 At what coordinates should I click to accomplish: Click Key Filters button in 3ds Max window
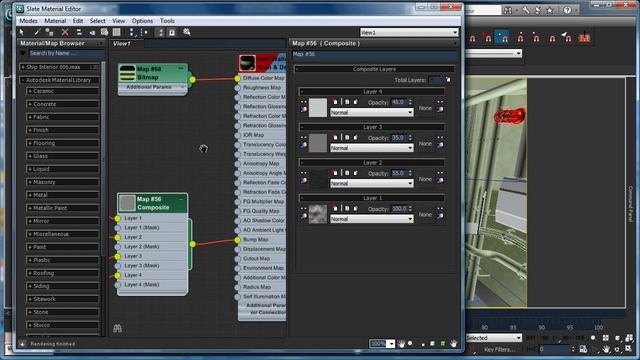[499, 350]
